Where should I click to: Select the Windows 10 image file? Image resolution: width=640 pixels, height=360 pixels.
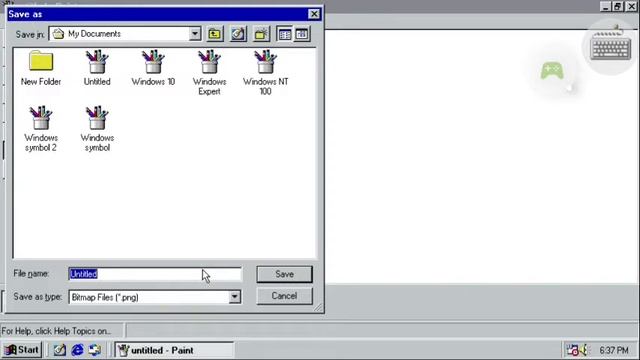[x=153, y=68]
